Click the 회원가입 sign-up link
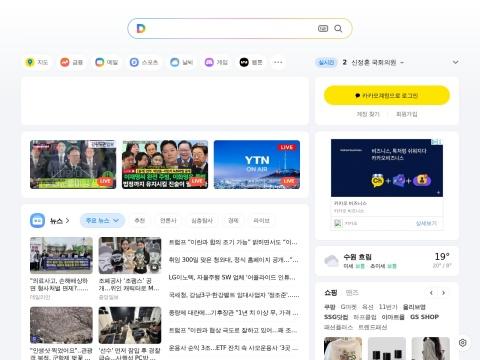The image size is (480, 360). click(x=406, y=114)
